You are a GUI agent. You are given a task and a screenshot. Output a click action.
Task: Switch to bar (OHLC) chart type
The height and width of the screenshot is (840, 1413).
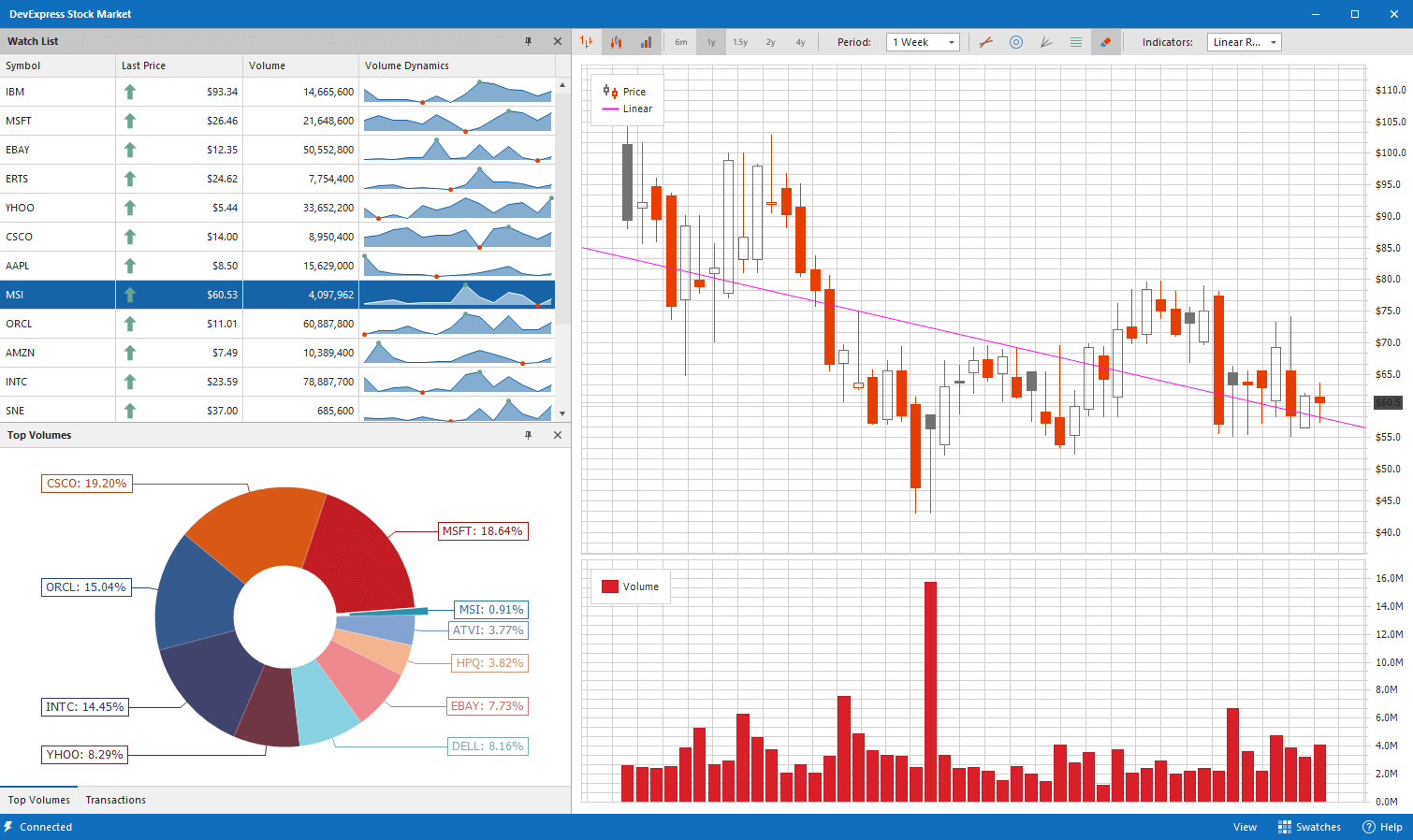click(x=587, y=42)
